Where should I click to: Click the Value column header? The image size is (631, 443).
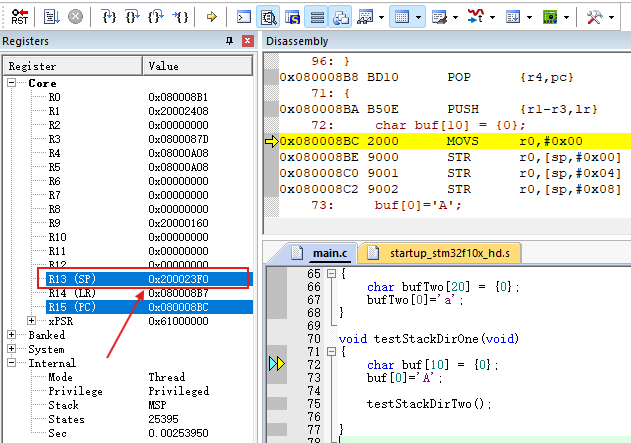click(x=198, y=66)
